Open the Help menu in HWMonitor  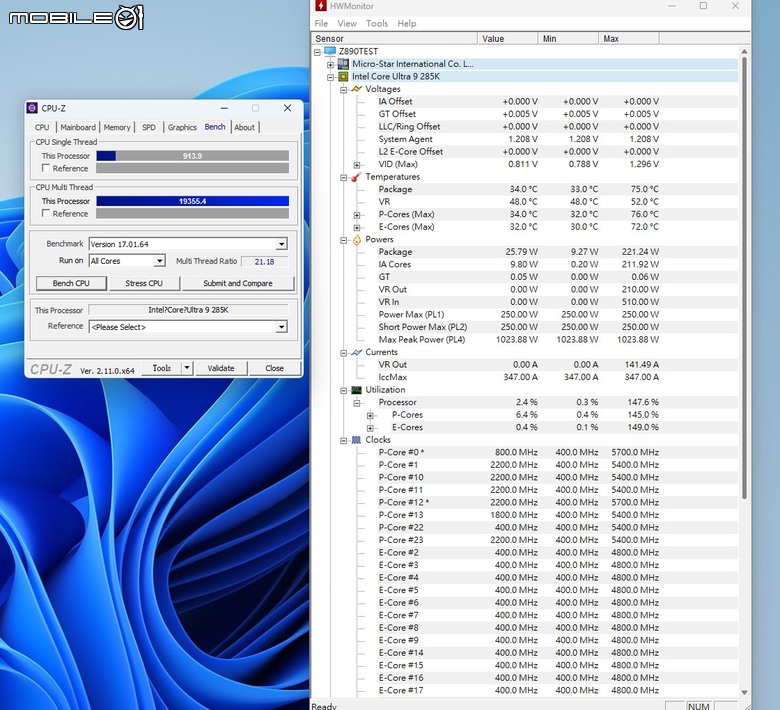407,23
